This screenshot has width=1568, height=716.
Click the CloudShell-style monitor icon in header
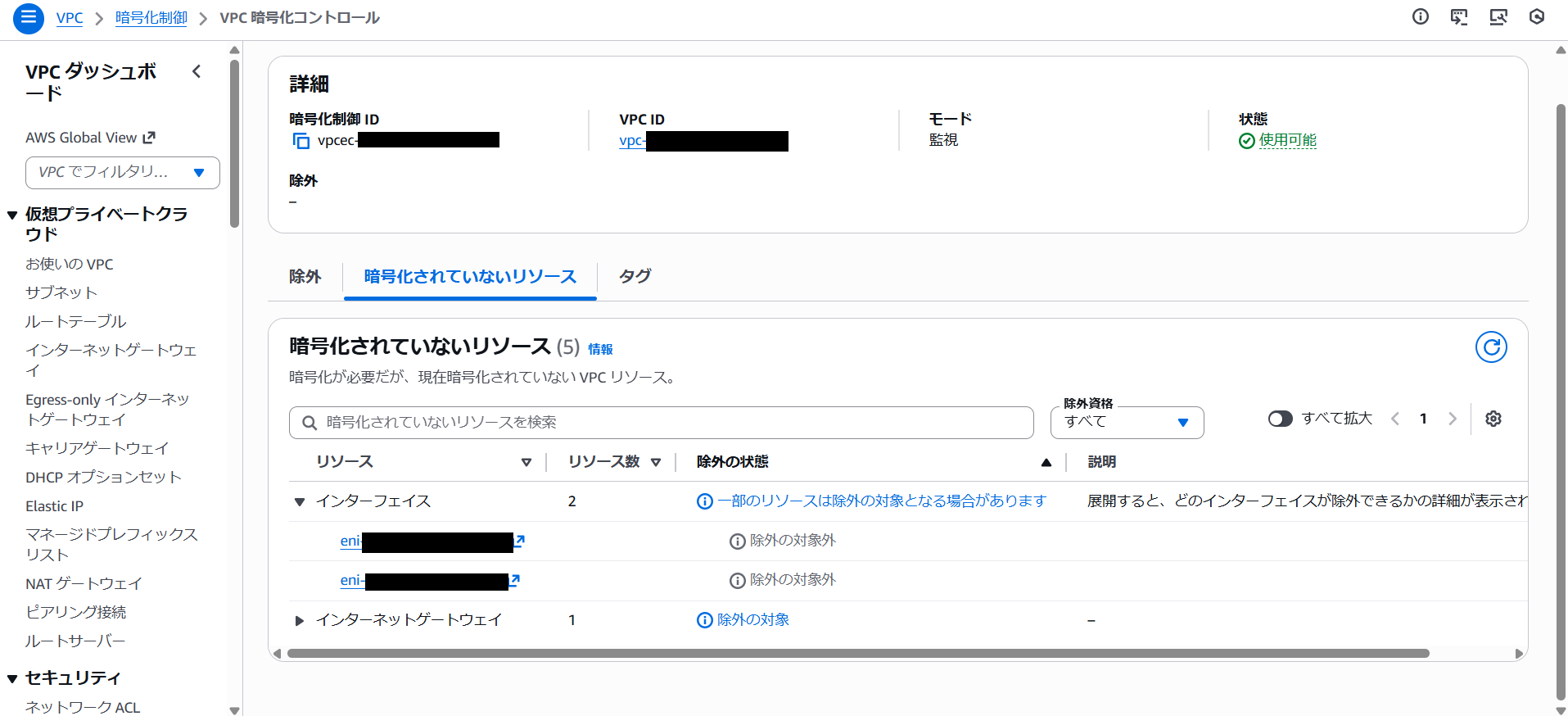pyautogui.click(x=1459, y=17)
